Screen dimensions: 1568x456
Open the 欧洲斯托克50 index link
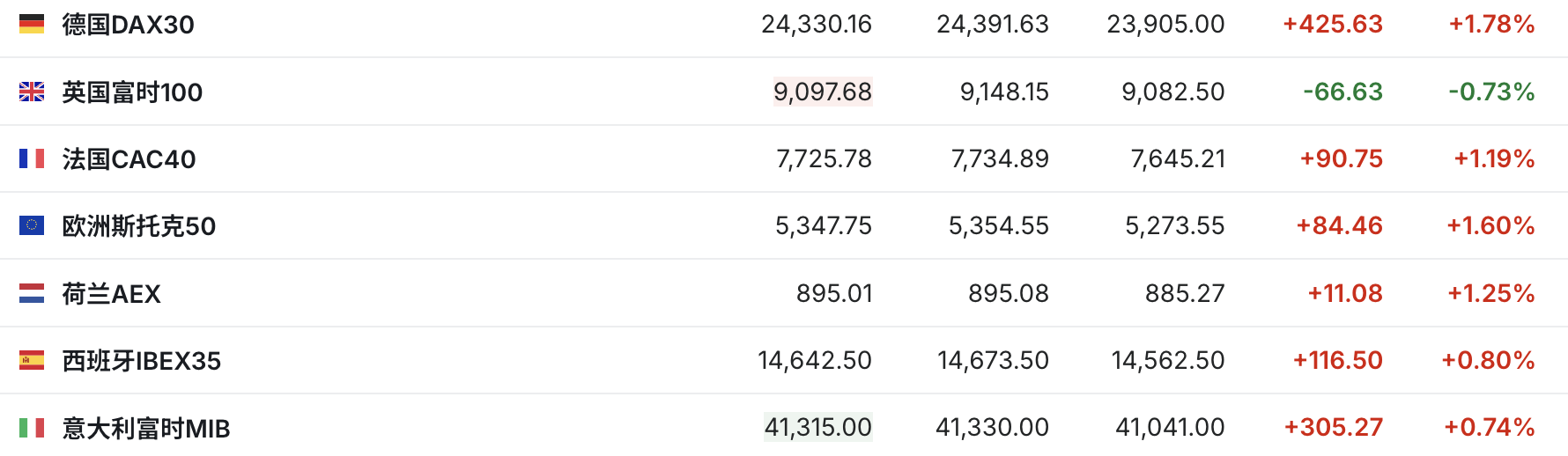tap(139, 226)
